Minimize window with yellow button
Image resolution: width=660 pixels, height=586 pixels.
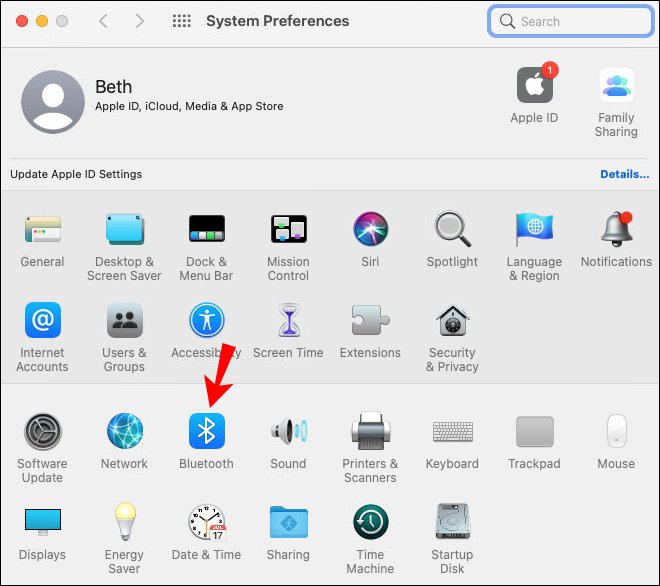pos(42,21)
